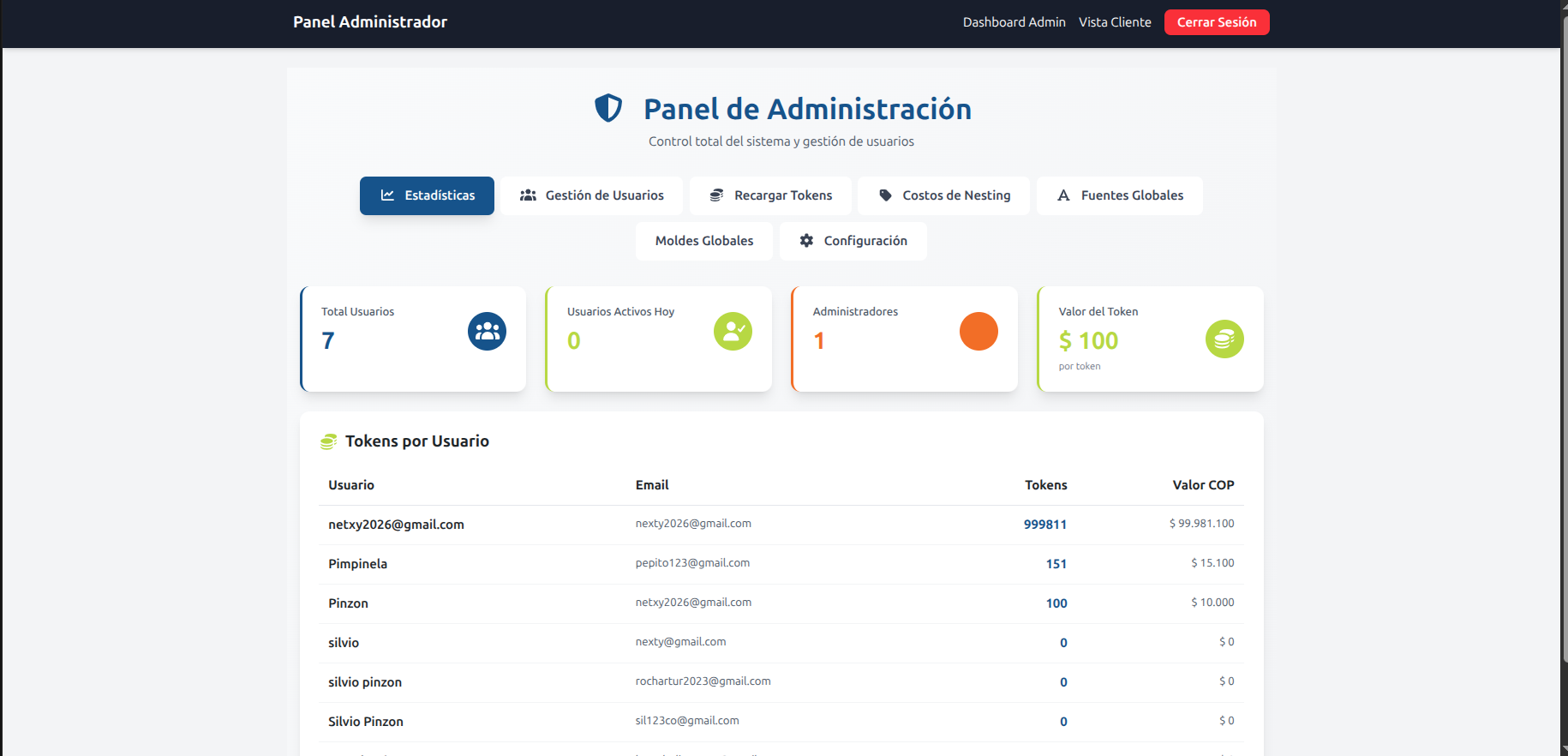The image size is (1568, 756).
Task: Click the token count 151
Action: coord(1056,564)
